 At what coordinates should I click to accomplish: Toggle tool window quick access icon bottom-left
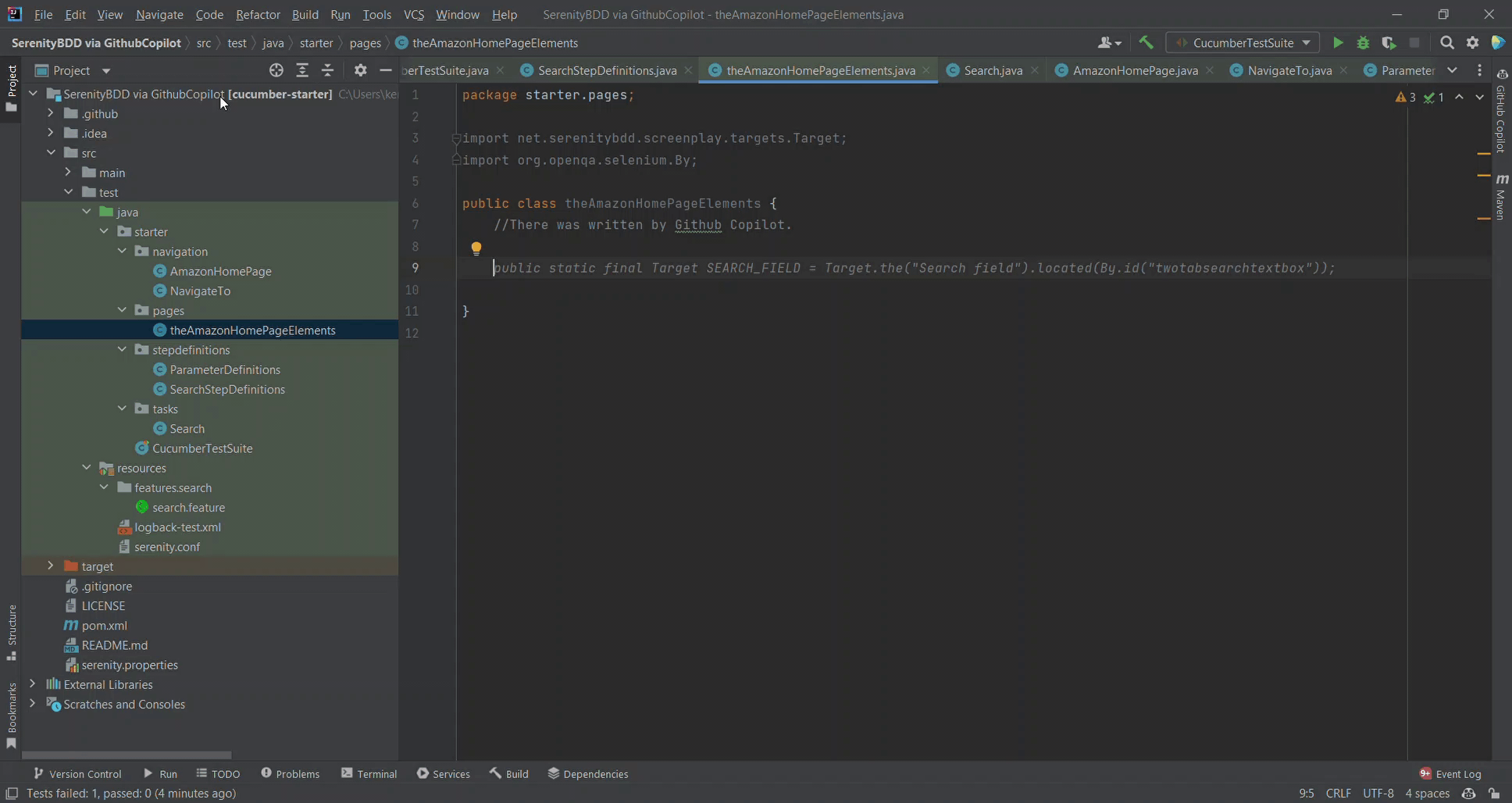[x=12, y=793]
